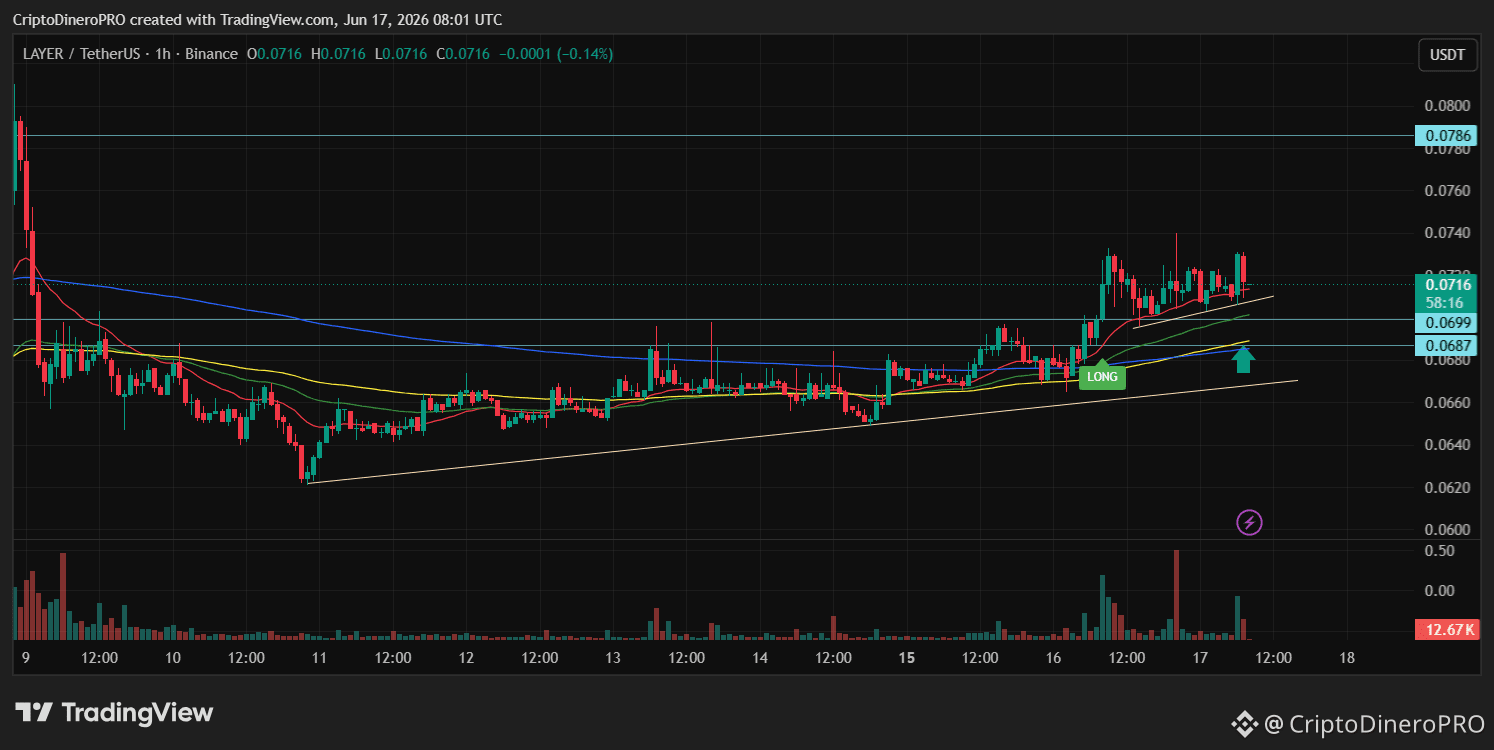Click the 0.0600 price axis label

pos(1447,530)
